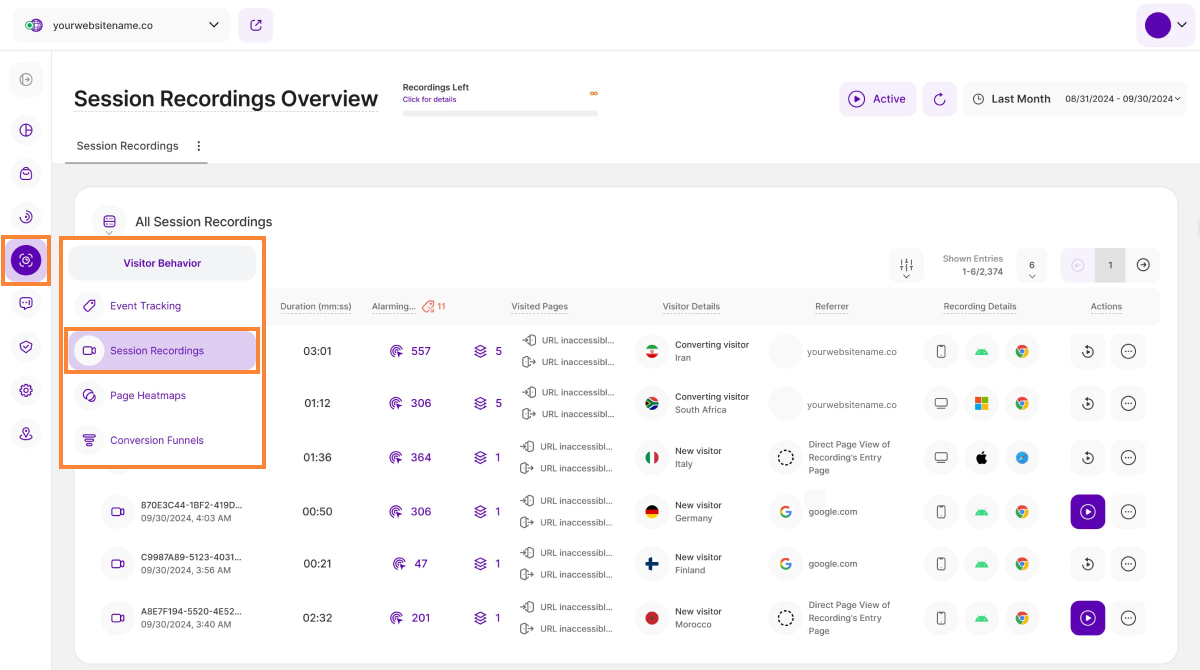Screen dimensions: 1200x670
Task: Select Conversion Funnels menu item
Action: pos(156,440)
